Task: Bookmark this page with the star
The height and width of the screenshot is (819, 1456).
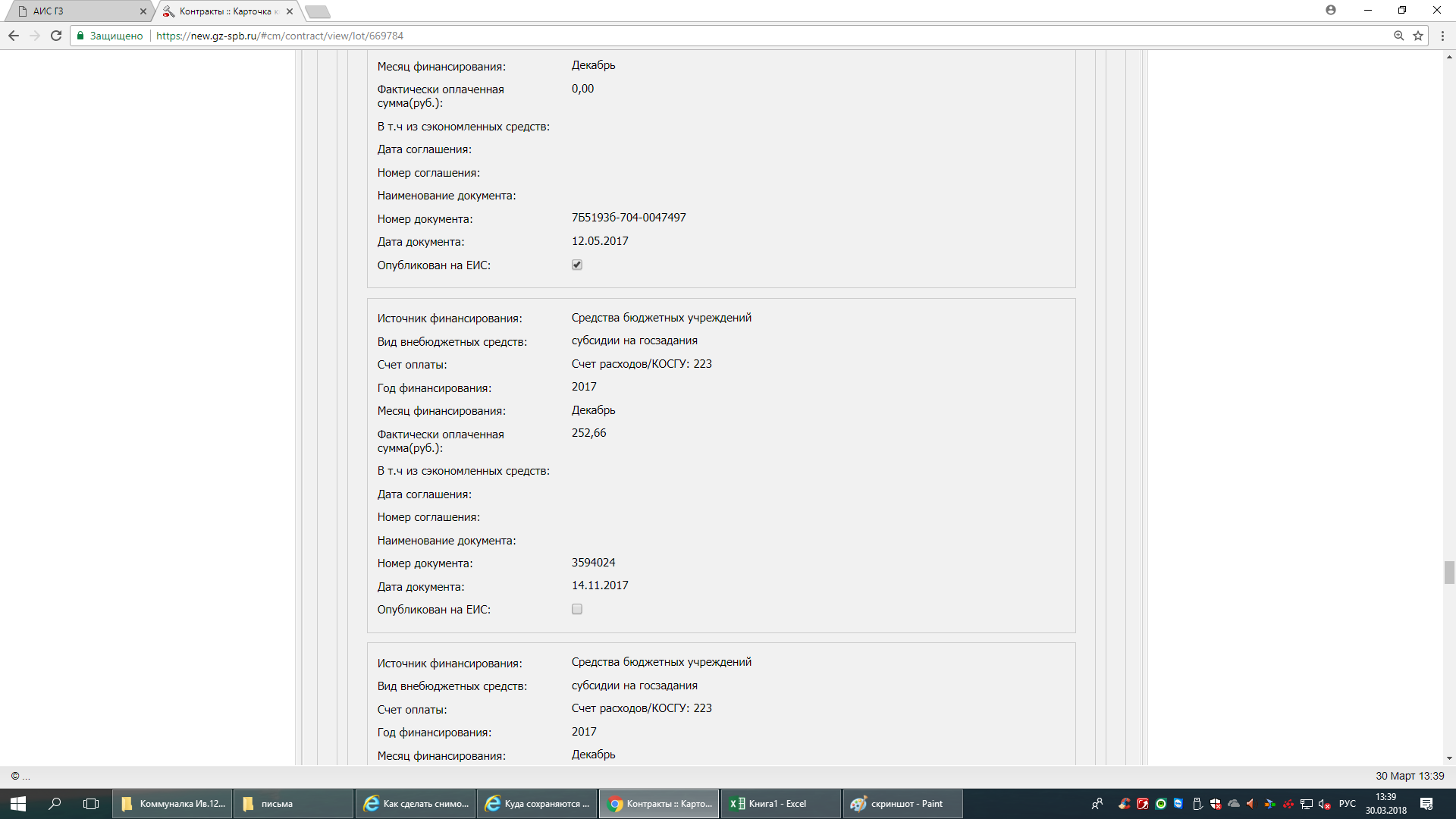Action: pos(1418,36)
